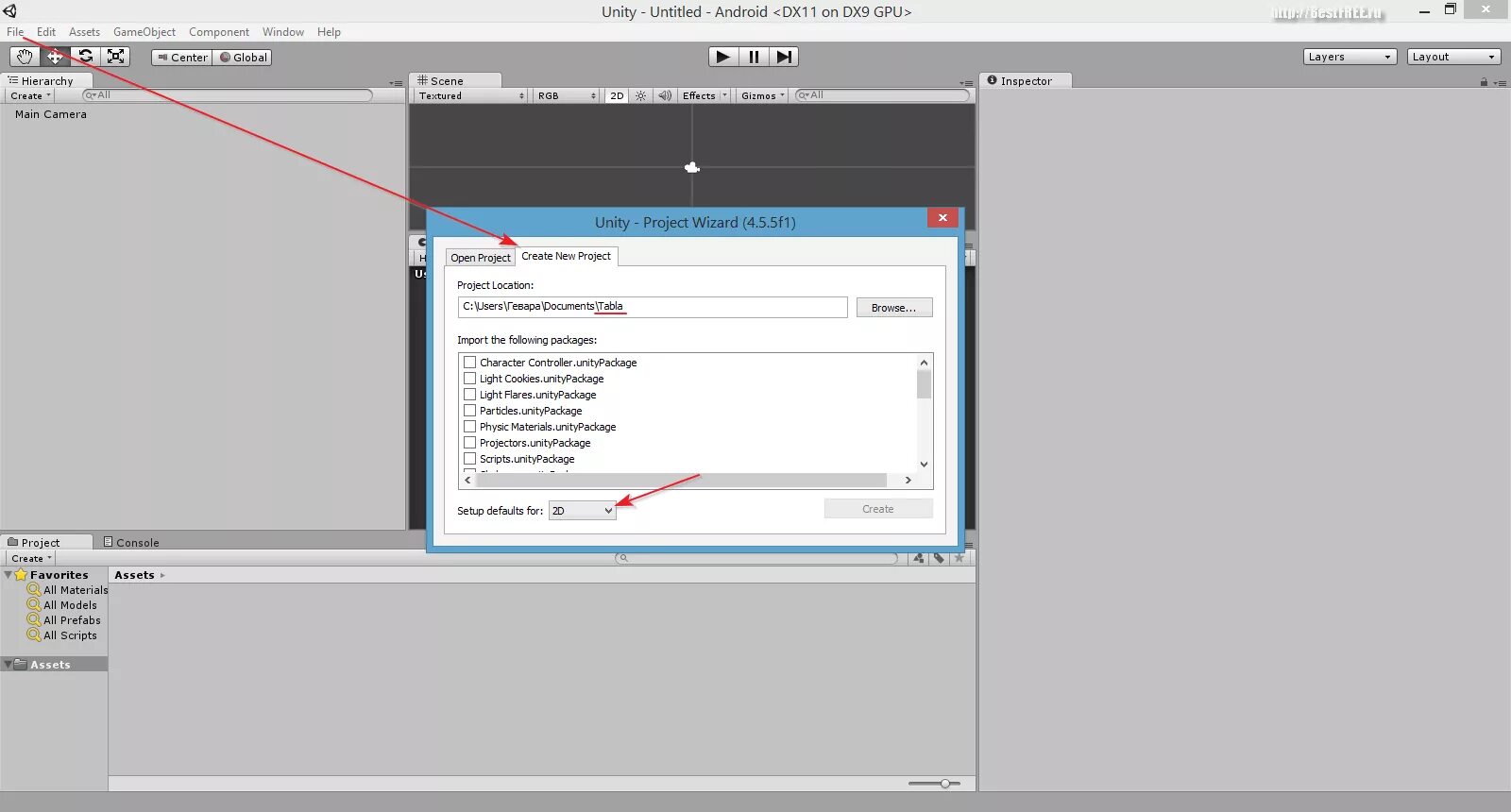
Task: Close the Project Wizard dialog
Action: pyautogui.click(x=942, y=218)
